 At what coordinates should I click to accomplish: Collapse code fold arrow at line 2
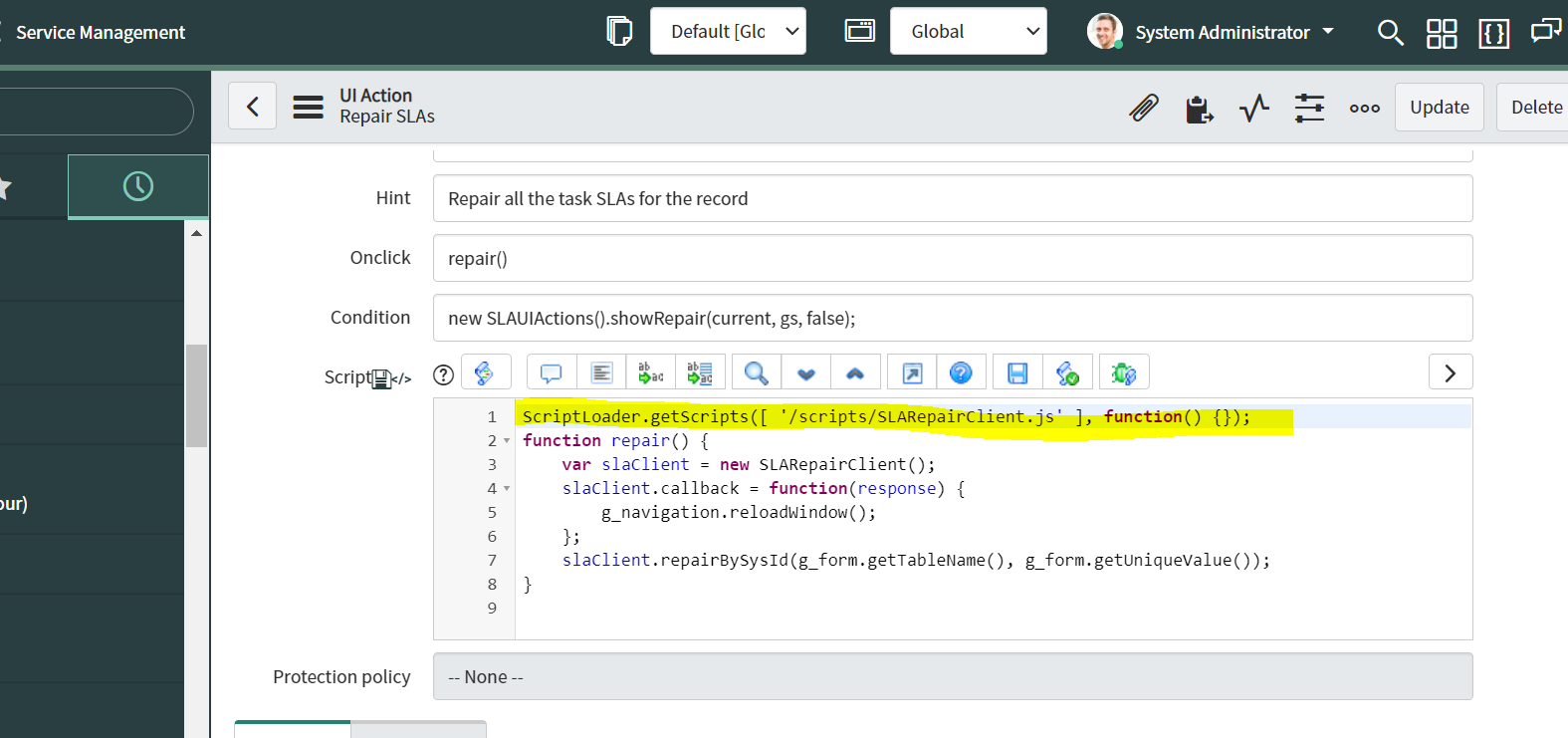tap(507, 441)
